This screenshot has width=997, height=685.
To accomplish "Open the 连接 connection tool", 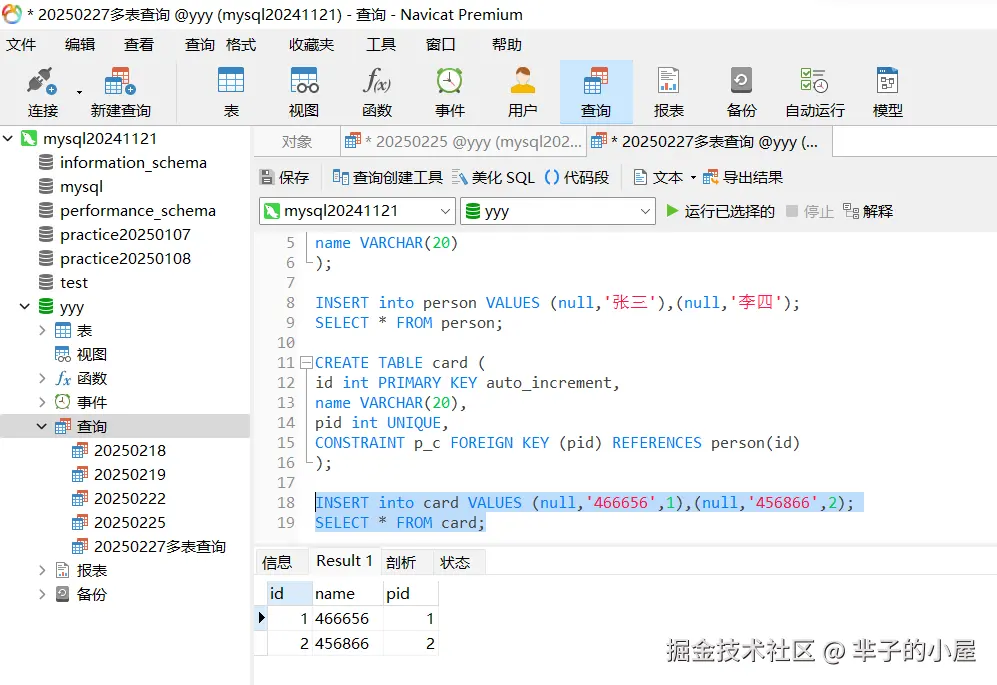I will [43, 93].
